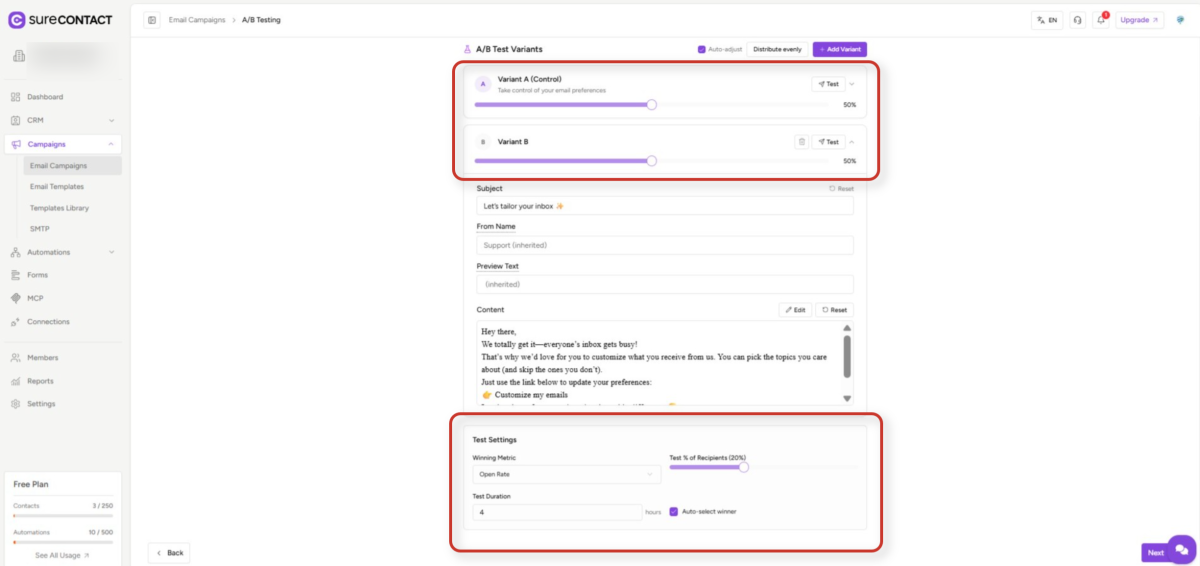Click the From Name input field
The image size is (1200, 566).
[665, 245]
